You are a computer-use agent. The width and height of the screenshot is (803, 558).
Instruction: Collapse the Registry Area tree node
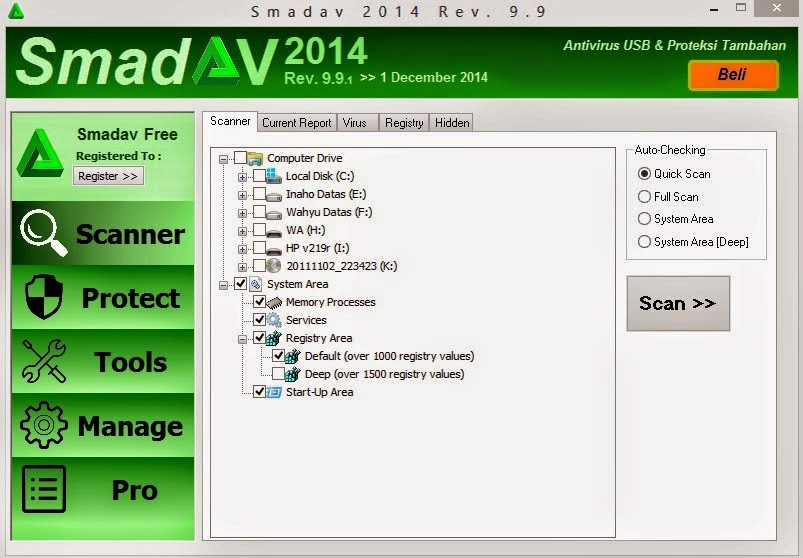coord(242,339)
